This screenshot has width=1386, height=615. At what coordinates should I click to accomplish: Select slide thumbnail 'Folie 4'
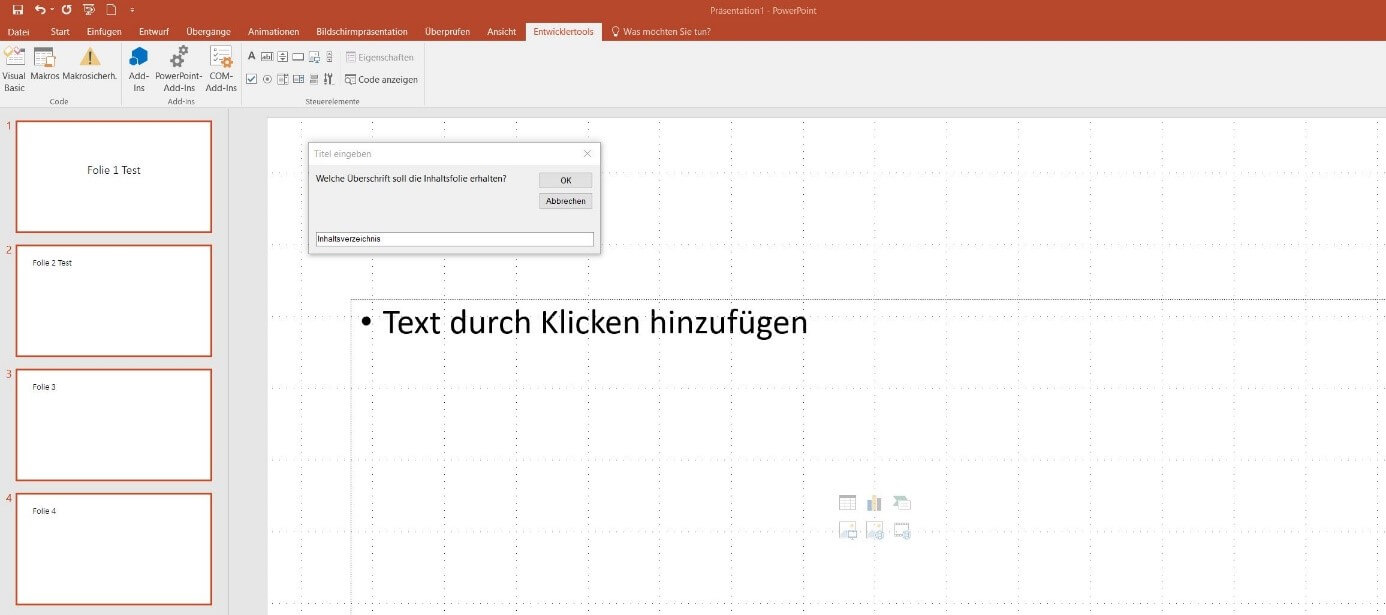pyautogui.click(x=114, y=548)
